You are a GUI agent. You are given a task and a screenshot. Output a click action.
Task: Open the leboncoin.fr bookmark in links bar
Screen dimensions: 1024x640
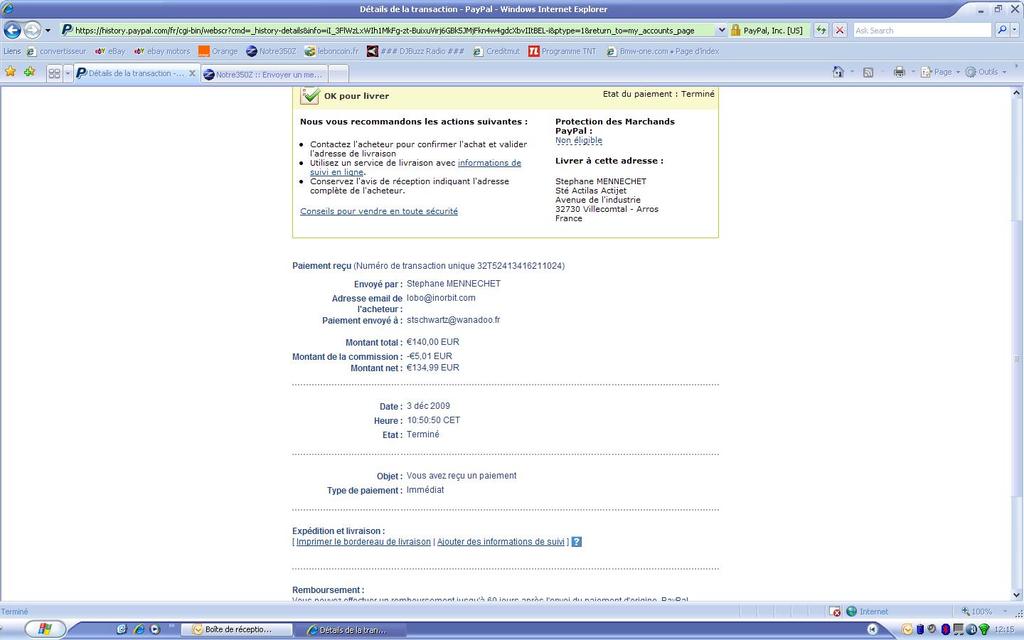pos(331,51)
